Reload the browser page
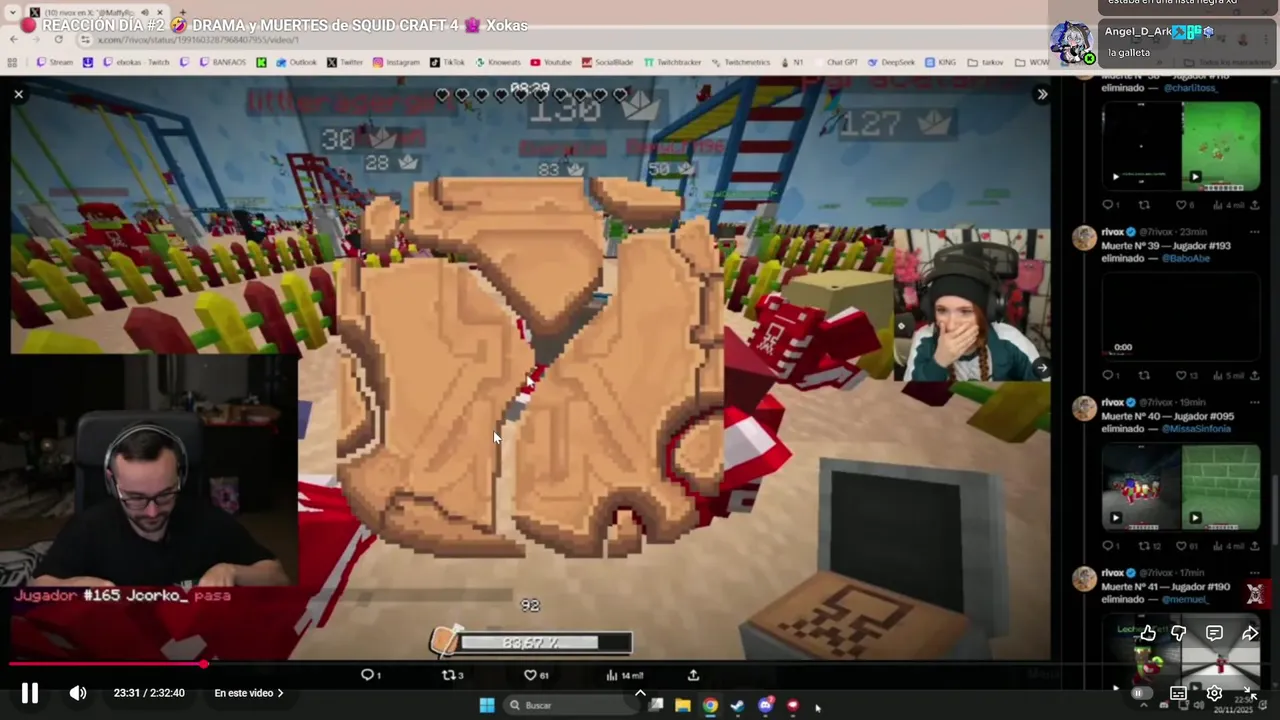 tap(58, 39)
